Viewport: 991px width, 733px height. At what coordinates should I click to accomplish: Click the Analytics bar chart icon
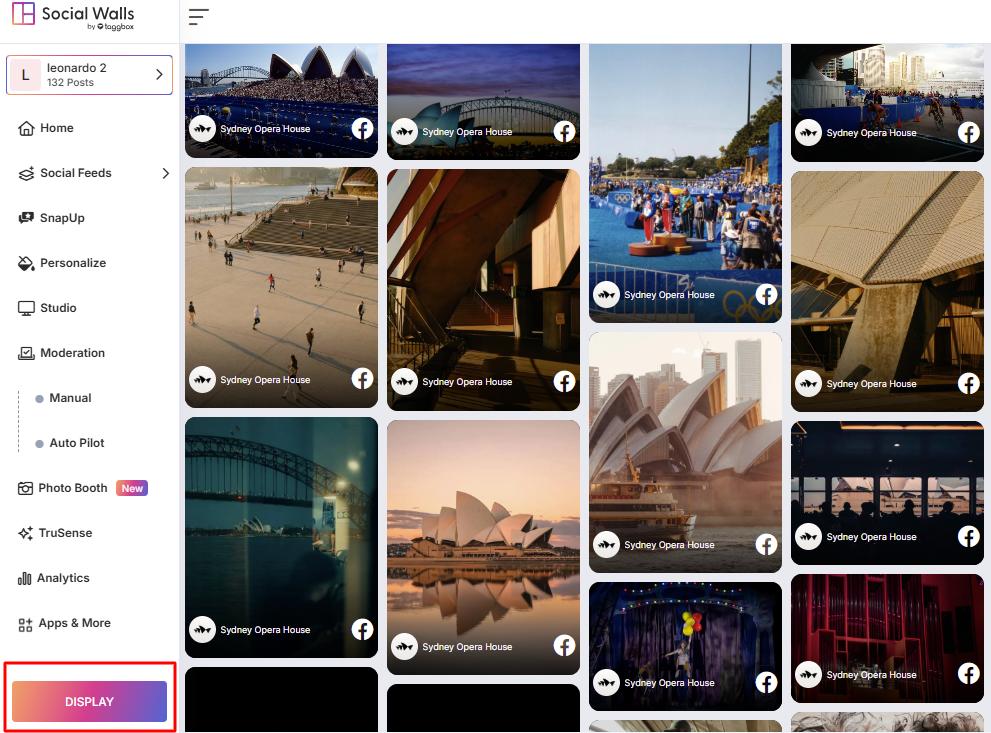pyautogui.click(x=25, y=578)
